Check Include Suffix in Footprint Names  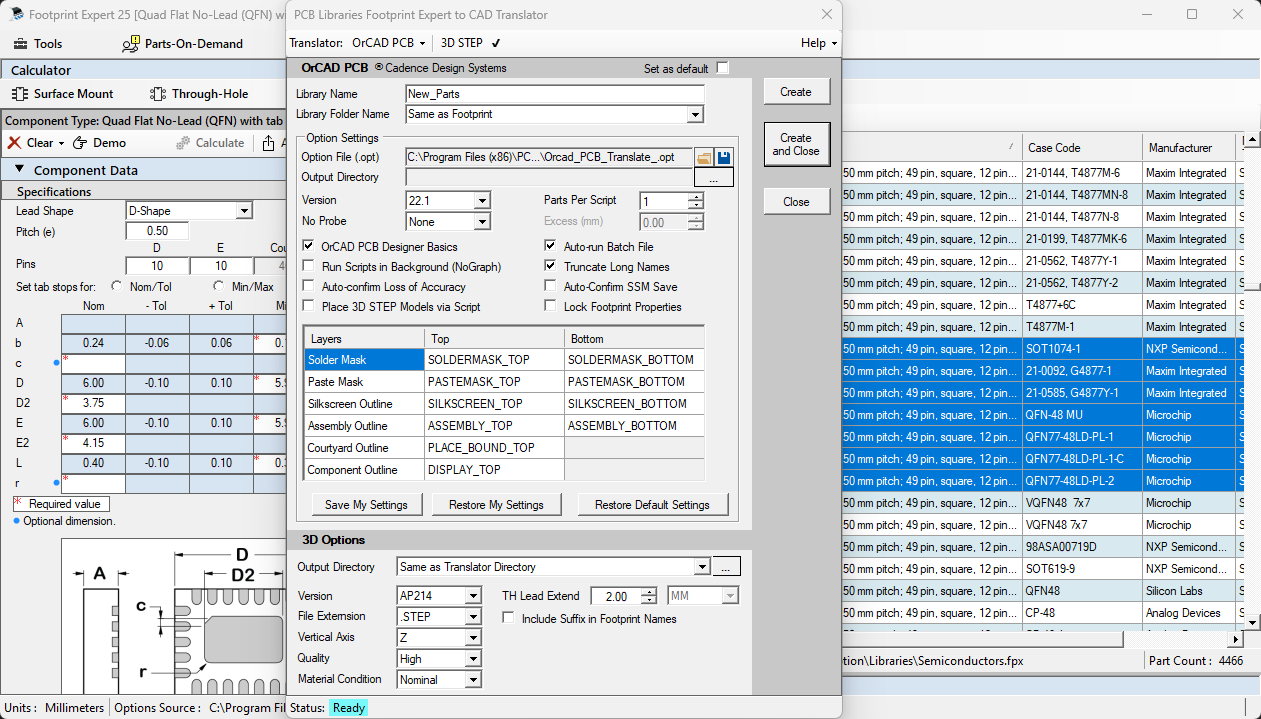[508, 618]
